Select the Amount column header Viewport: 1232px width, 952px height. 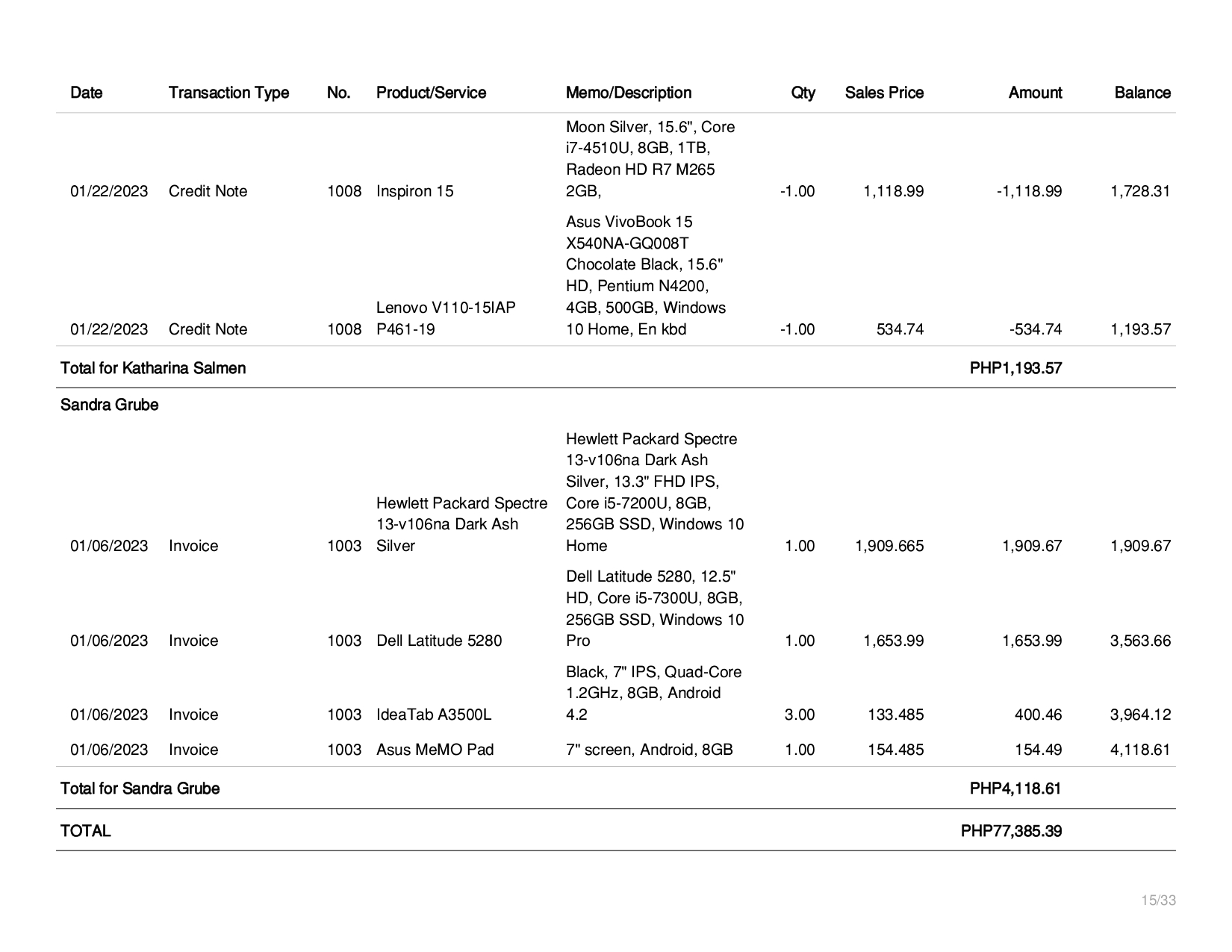click(x=1035, y=93)
